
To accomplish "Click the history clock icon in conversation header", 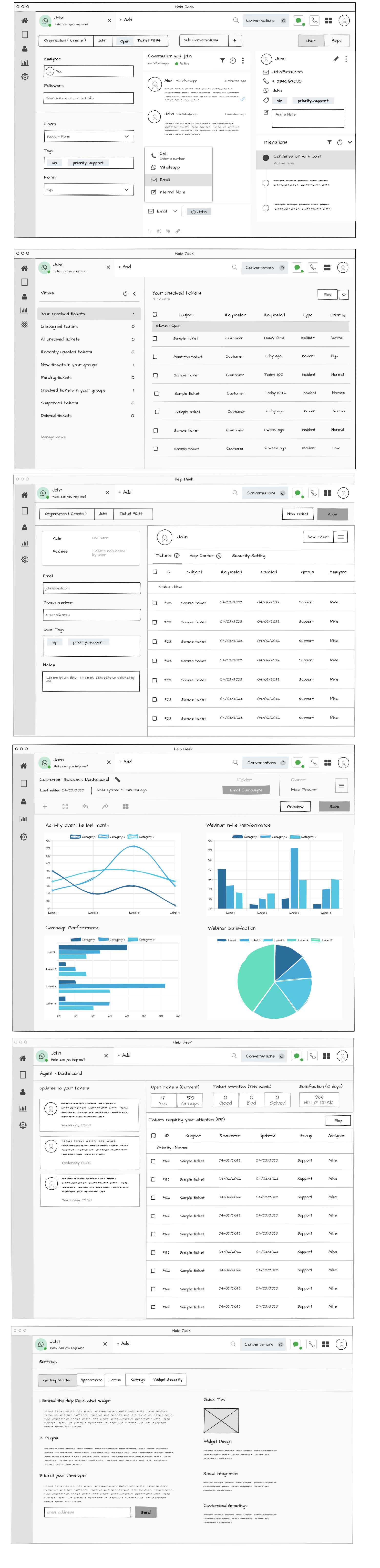I will (x=232, y=61).
